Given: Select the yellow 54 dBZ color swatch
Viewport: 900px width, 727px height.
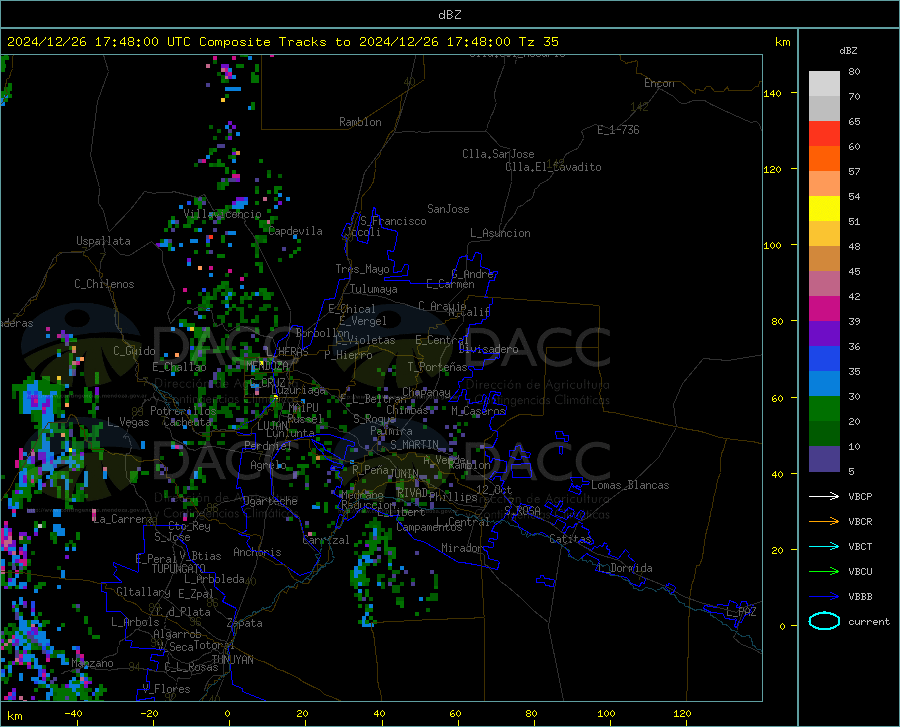Looking at the screenshot, I should click(824, 209).
